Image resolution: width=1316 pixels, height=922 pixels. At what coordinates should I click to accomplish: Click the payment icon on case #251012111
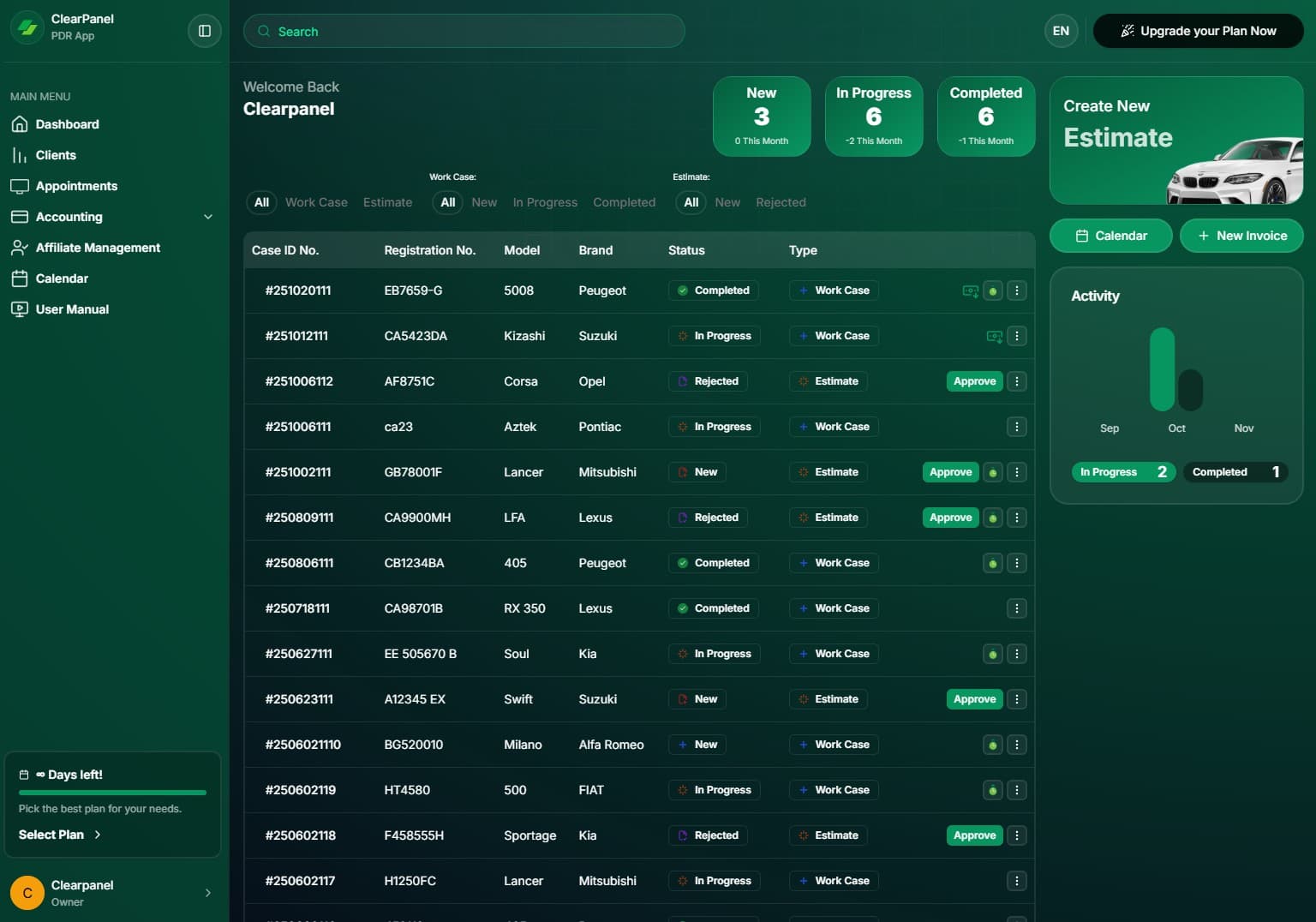[x=994, y=337]
